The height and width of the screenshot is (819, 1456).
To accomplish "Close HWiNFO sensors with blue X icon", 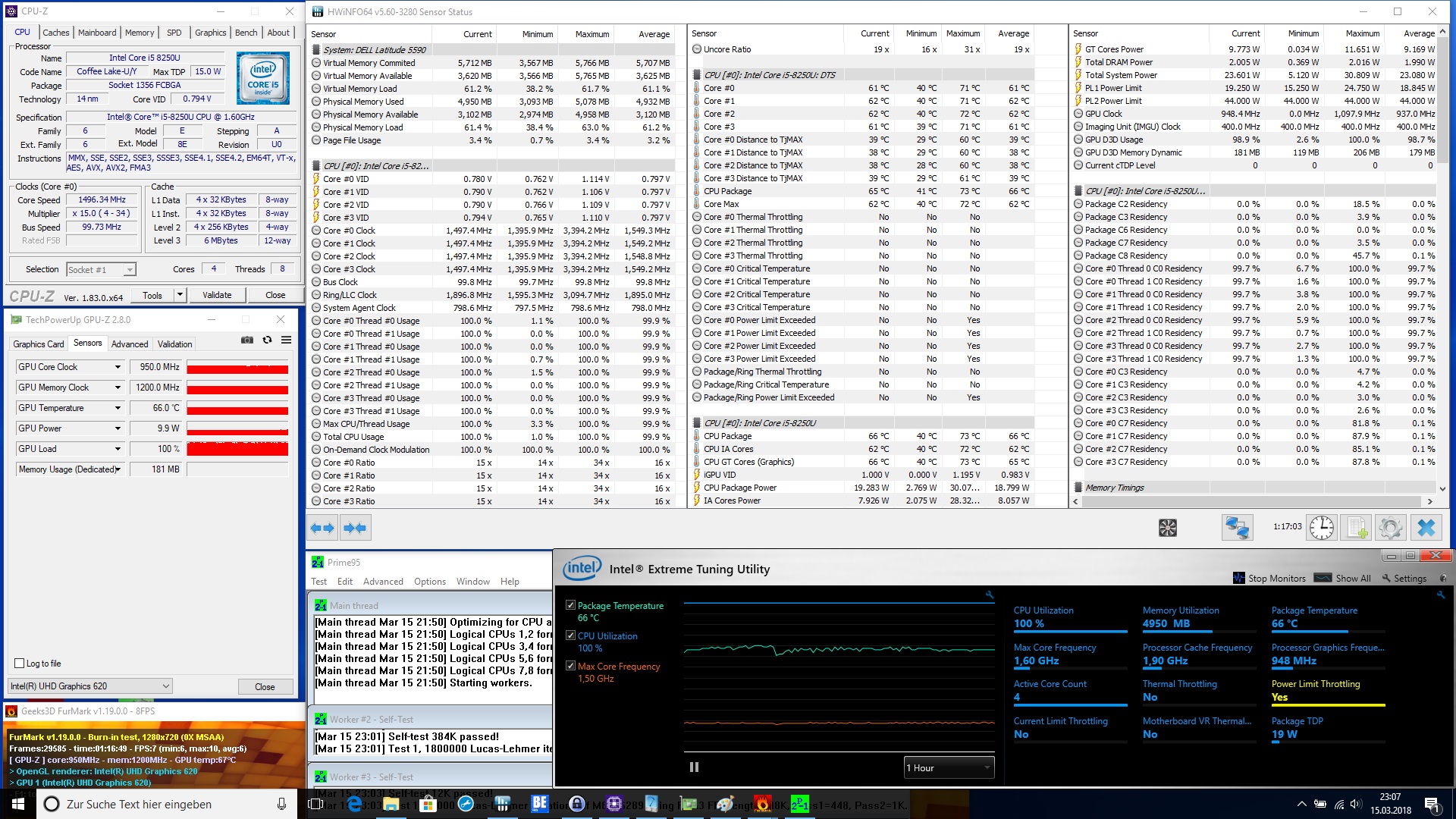I will click(x=1426, y=527).
